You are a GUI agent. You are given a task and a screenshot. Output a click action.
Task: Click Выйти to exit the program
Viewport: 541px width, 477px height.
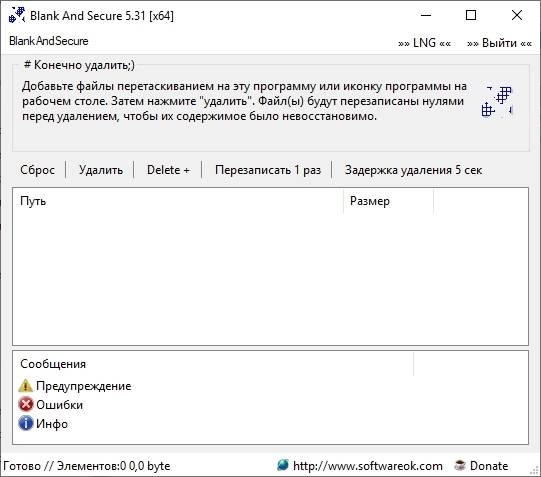tap(499, 43)
